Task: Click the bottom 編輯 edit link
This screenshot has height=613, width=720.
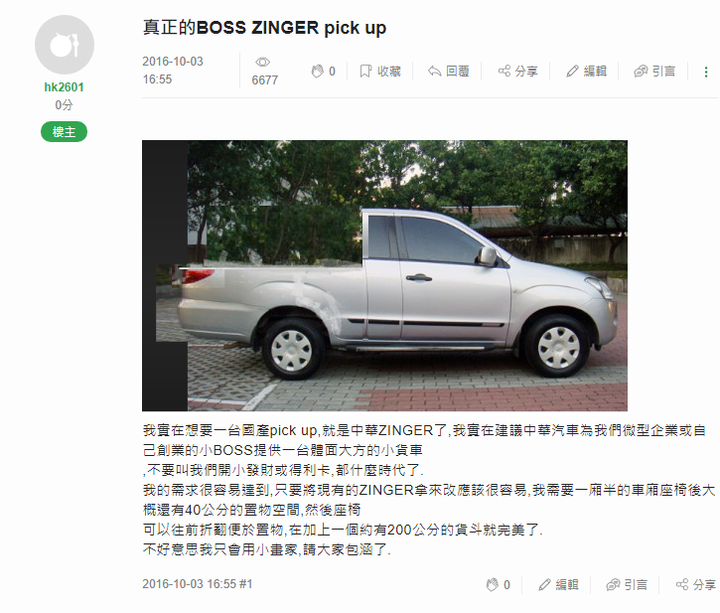Action: pyautogui.click(x=558, y=585)
